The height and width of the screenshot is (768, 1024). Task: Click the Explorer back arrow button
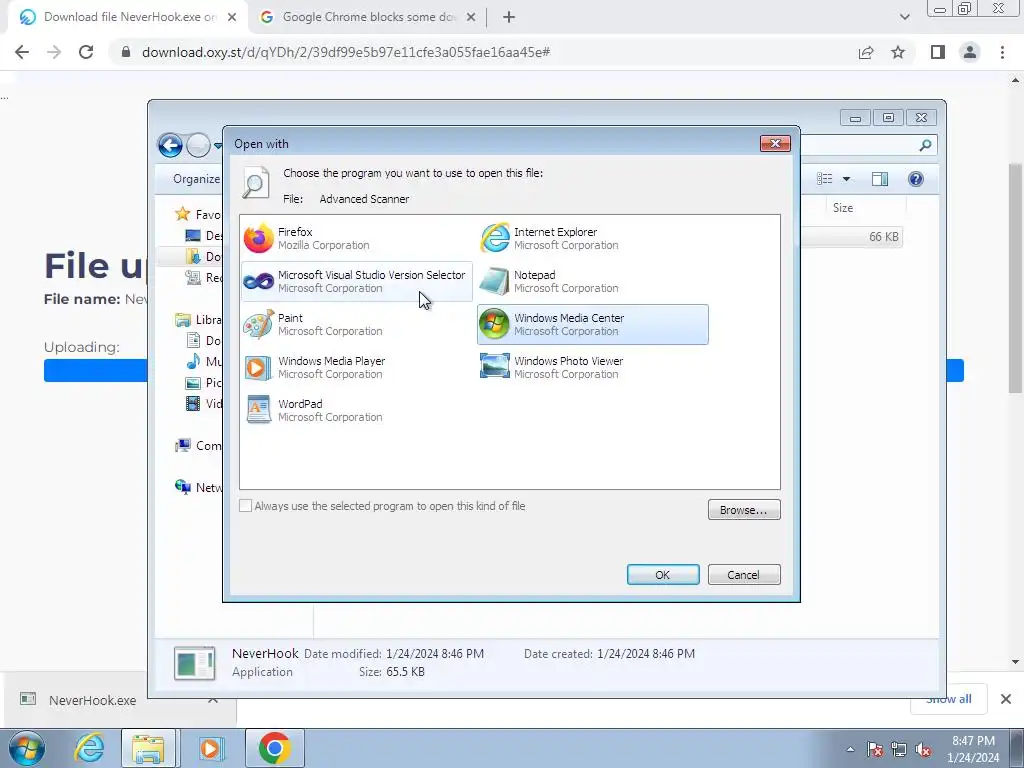[x=170, y=145]
